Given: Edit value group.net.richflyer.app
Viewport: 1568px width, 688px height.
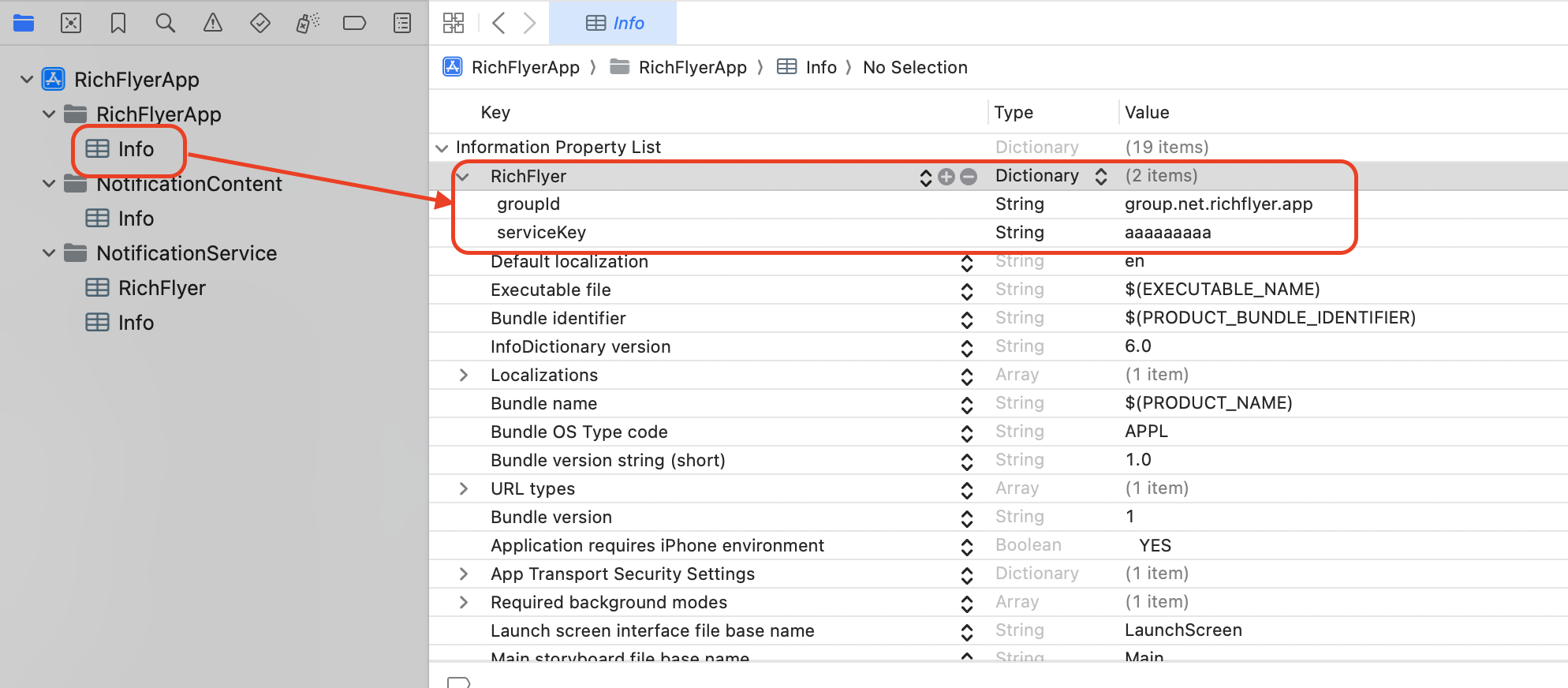Looking at the screenshot, I should [1219, 204].
